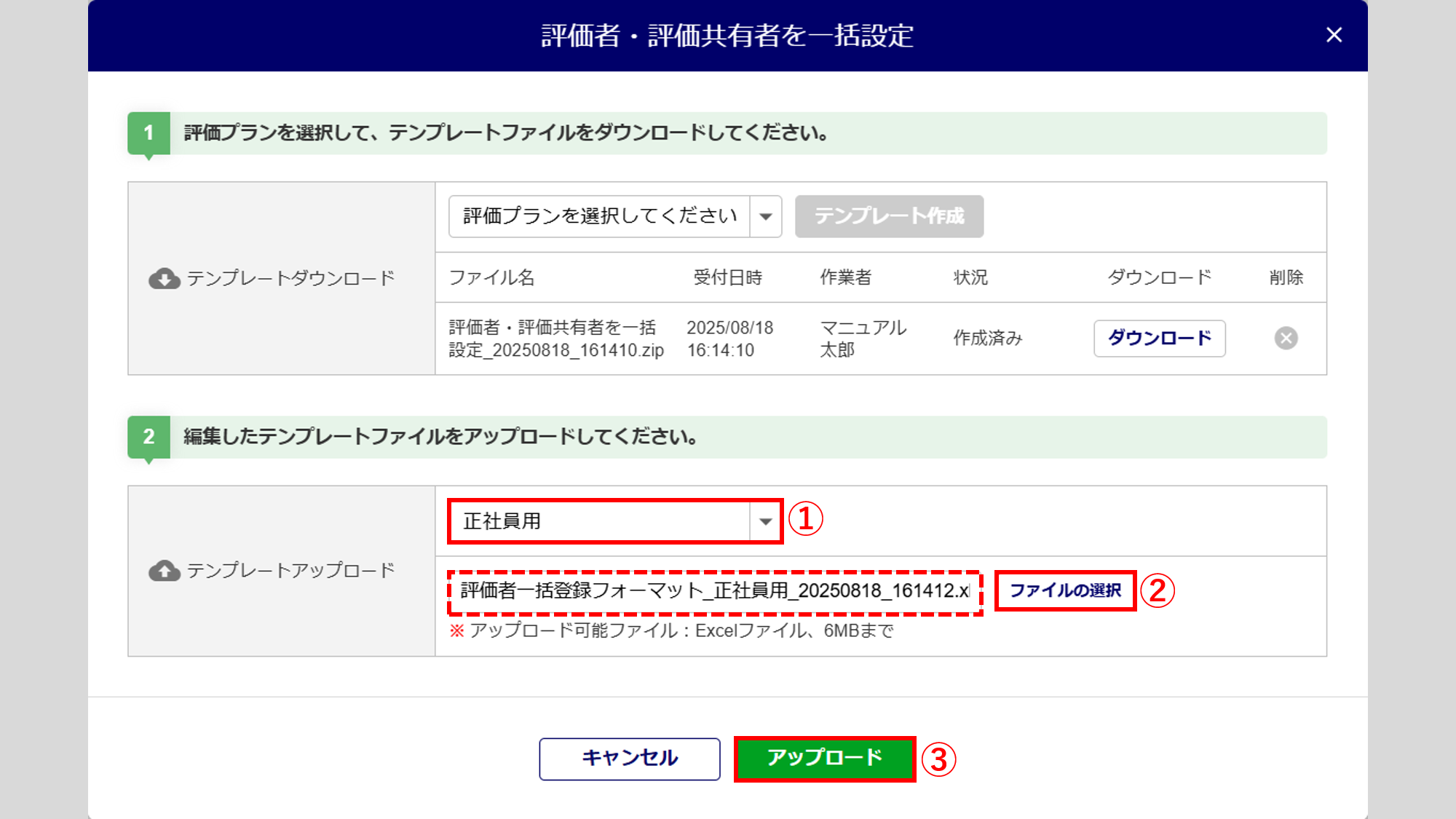This screenshot has height=819, width=1456.
Task: Click the zip file name in table
Action: click(555, 339)
